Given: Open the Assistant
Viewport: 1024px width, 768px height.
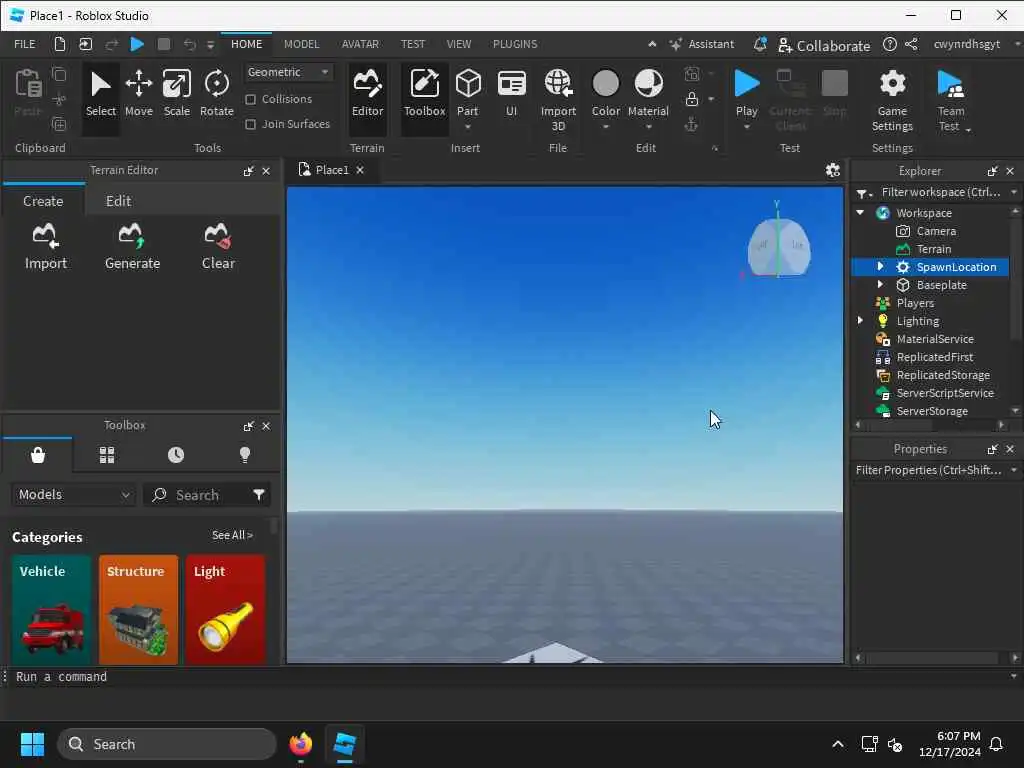Looking at the screenshot, I should pyautogui.click(x=702, y=44).
